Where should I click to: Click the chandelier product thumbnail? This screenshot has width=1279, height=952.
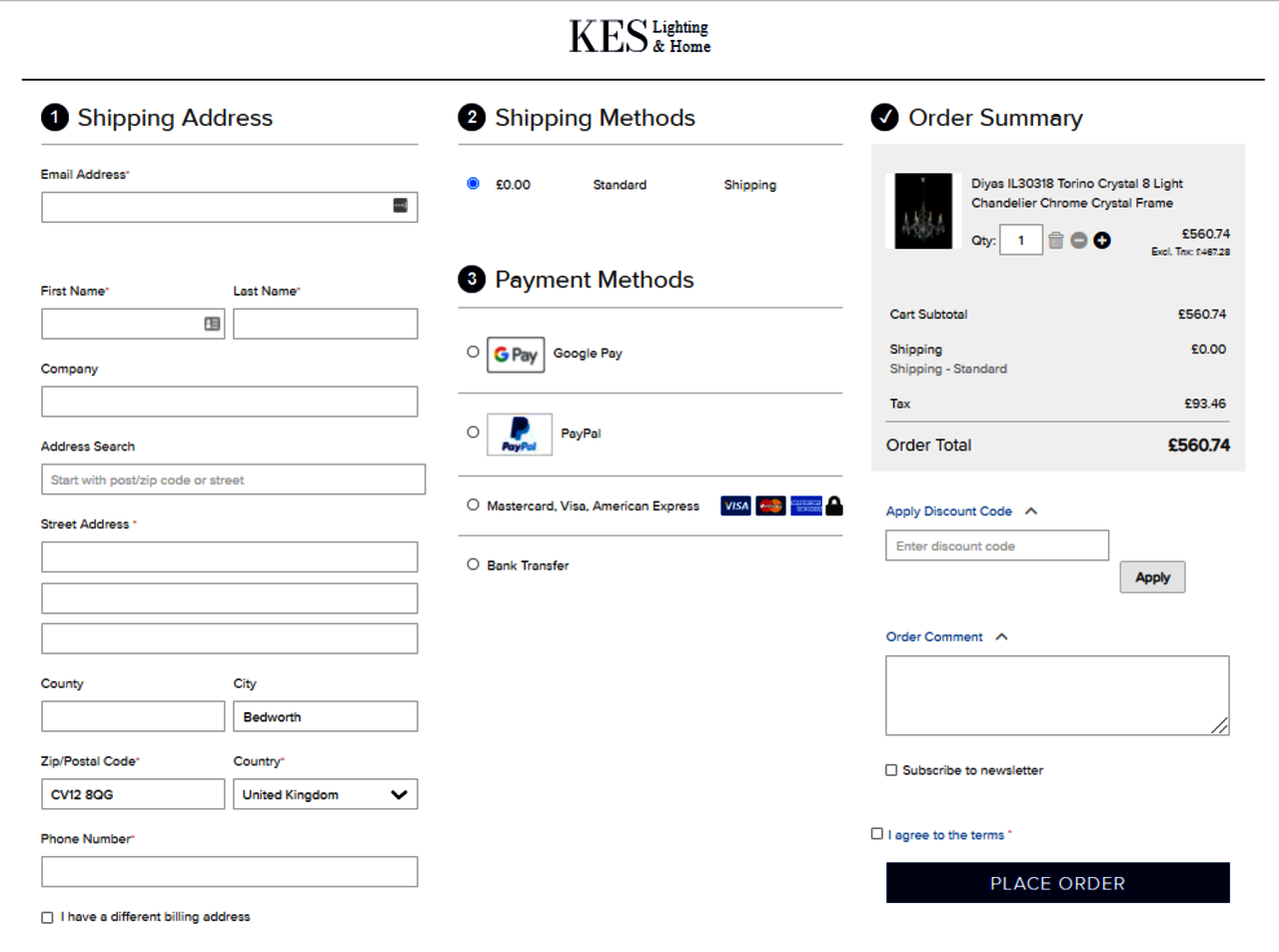(923, 212)
